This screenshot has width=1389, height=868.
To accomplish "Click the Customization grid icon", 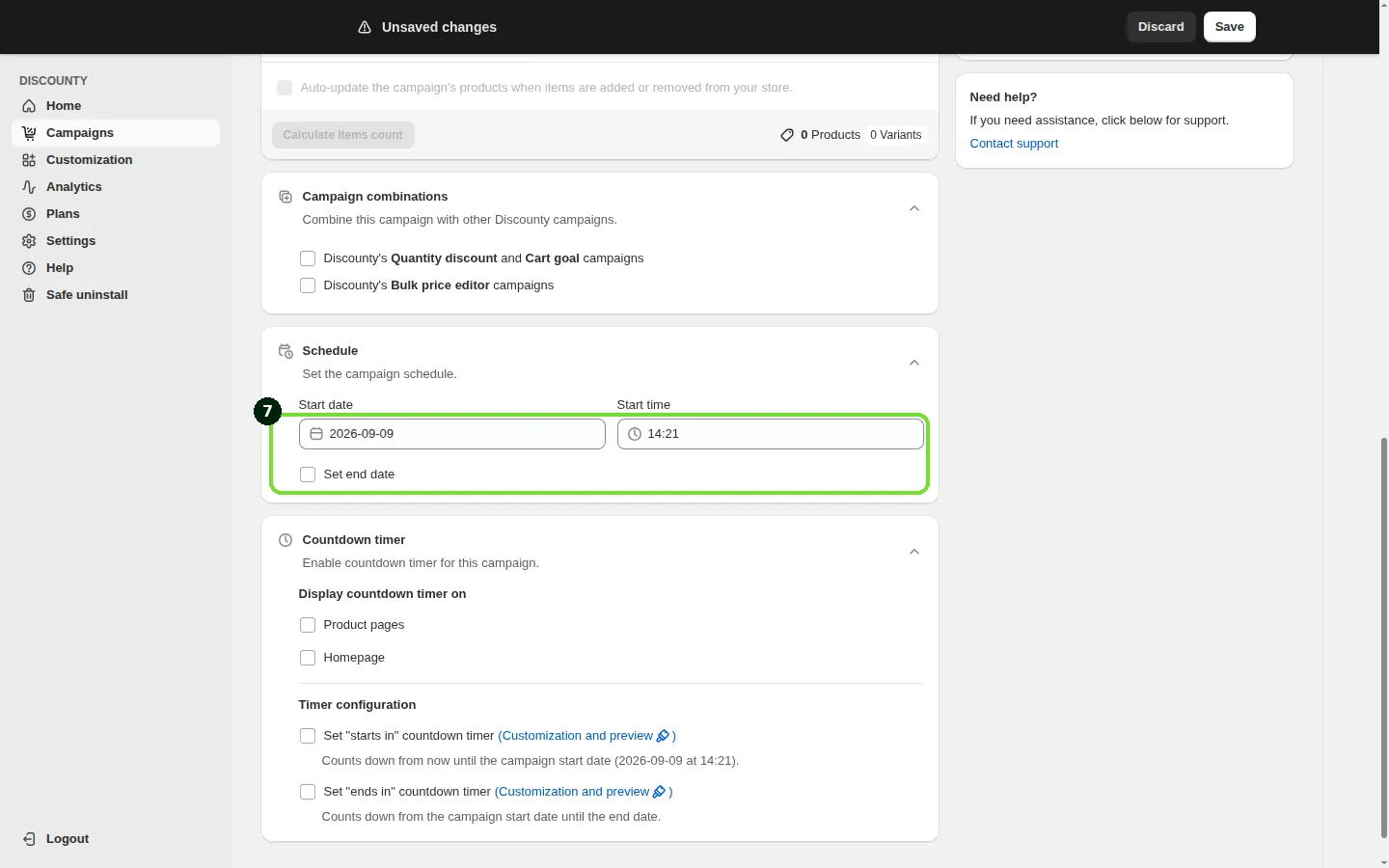I will click(29, 160).
